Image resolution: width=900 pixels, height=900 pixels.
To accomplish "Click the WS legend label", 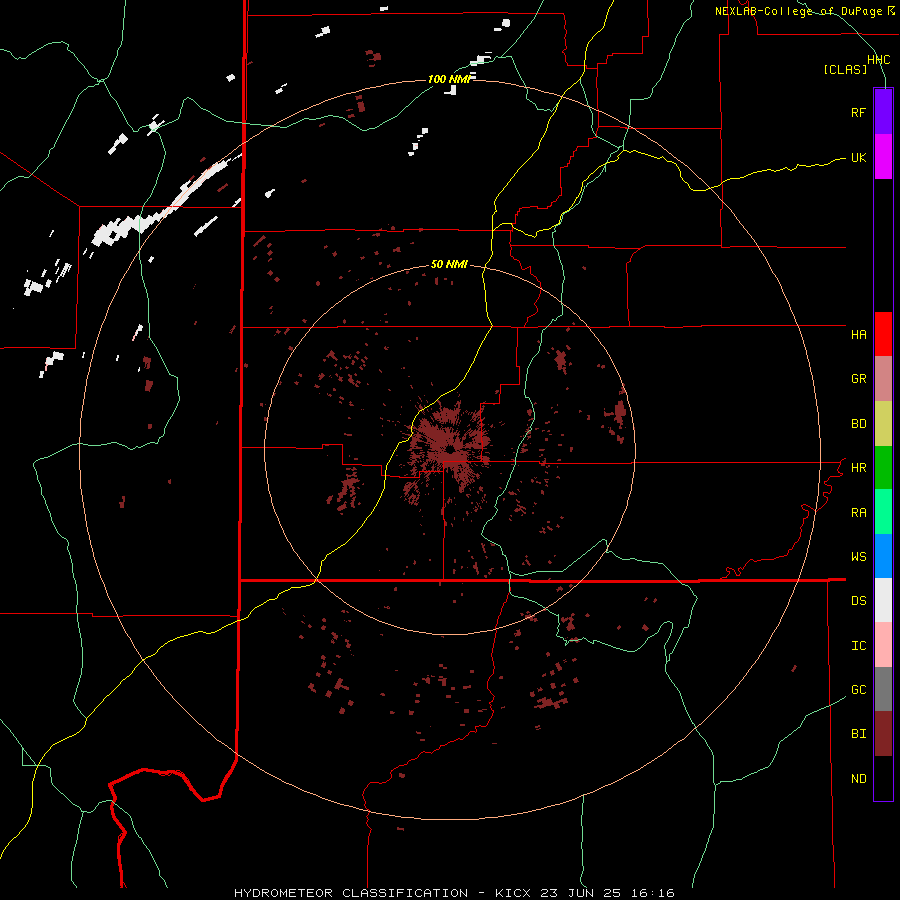I will [x=858, y=557].
